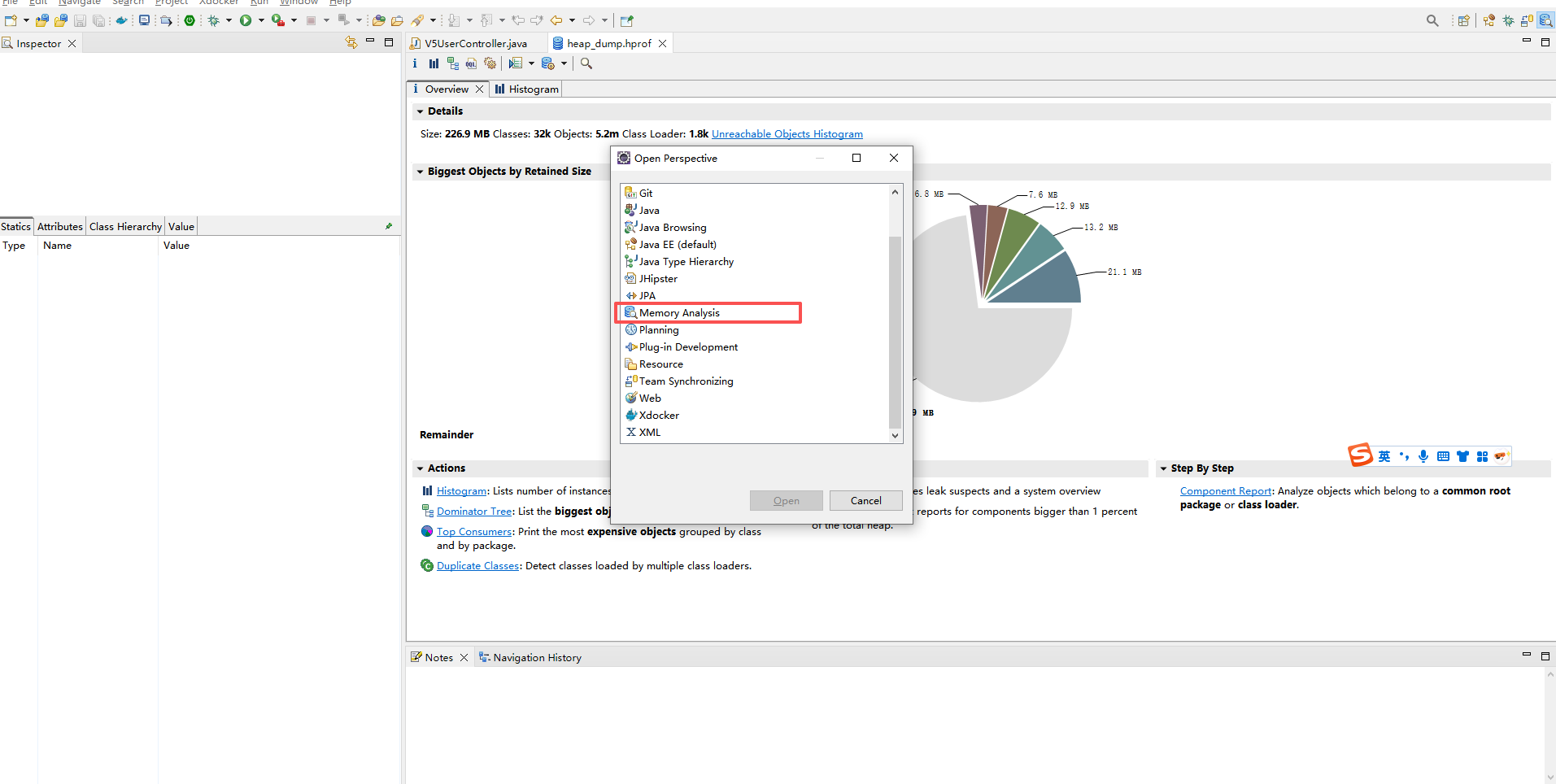The height and width of the screenshot is (784, 1556).
Task: Click the green Spring Boot power icon
Action: pyautogui.click(x=190, y=20)
